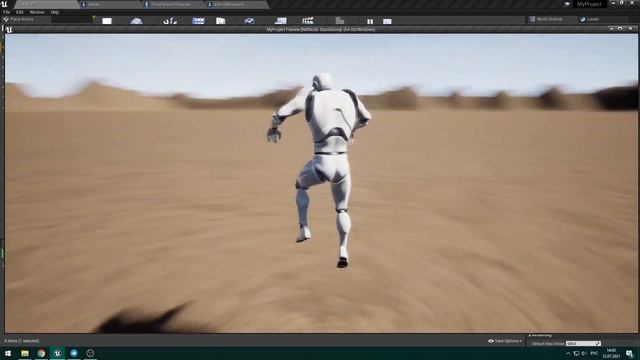640x360 pixels.
Task: Select the World Outliner panel tab
Action: (x=546, y=19)
